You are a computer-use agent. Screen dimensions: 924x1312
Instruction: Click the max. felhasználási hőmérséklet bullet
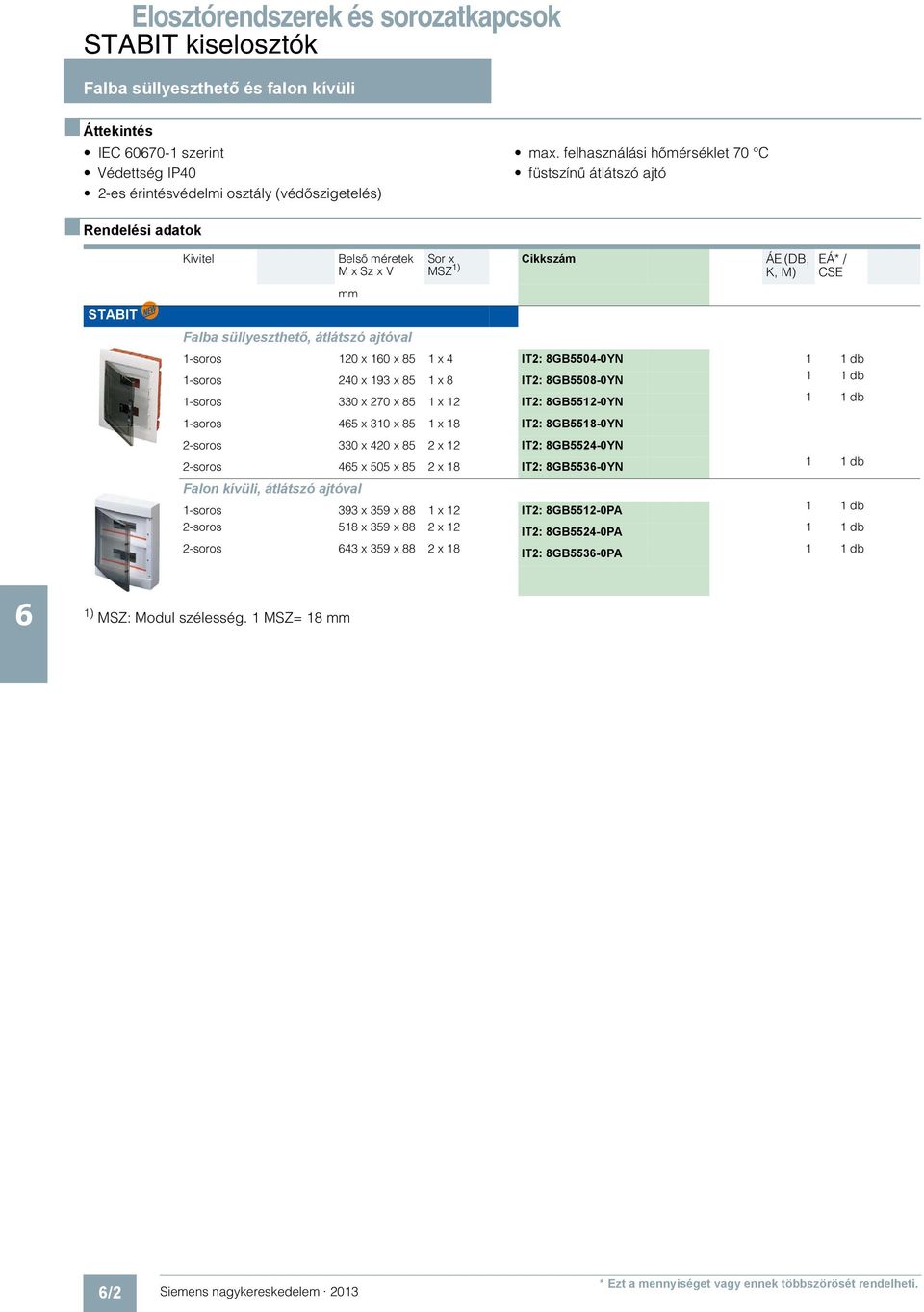tap(649, 153)
